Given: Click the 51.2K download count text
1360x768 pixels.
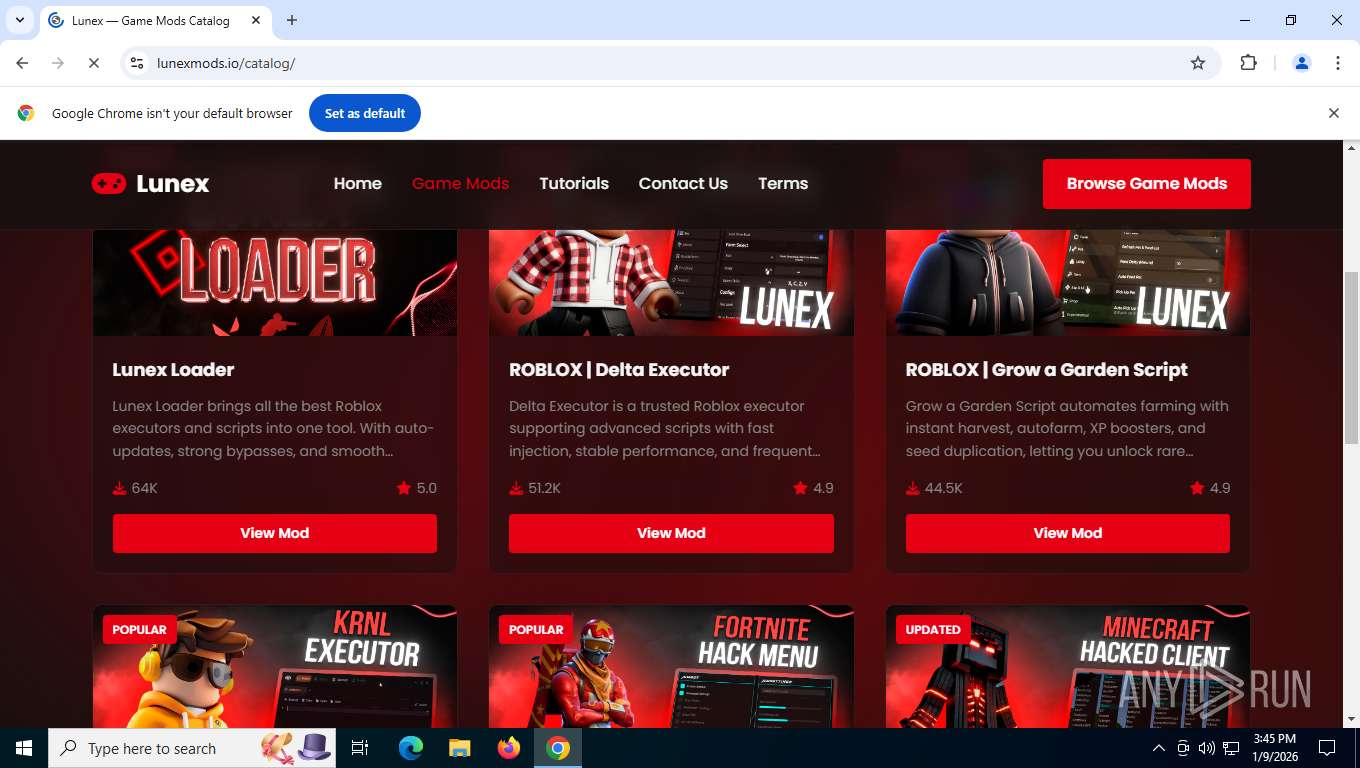Looking at the screenshot, I should (544, 489).
